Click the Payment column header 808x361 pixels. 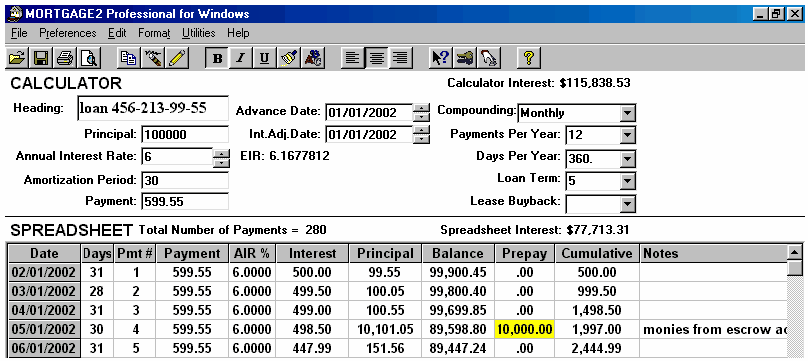point(192,253)
